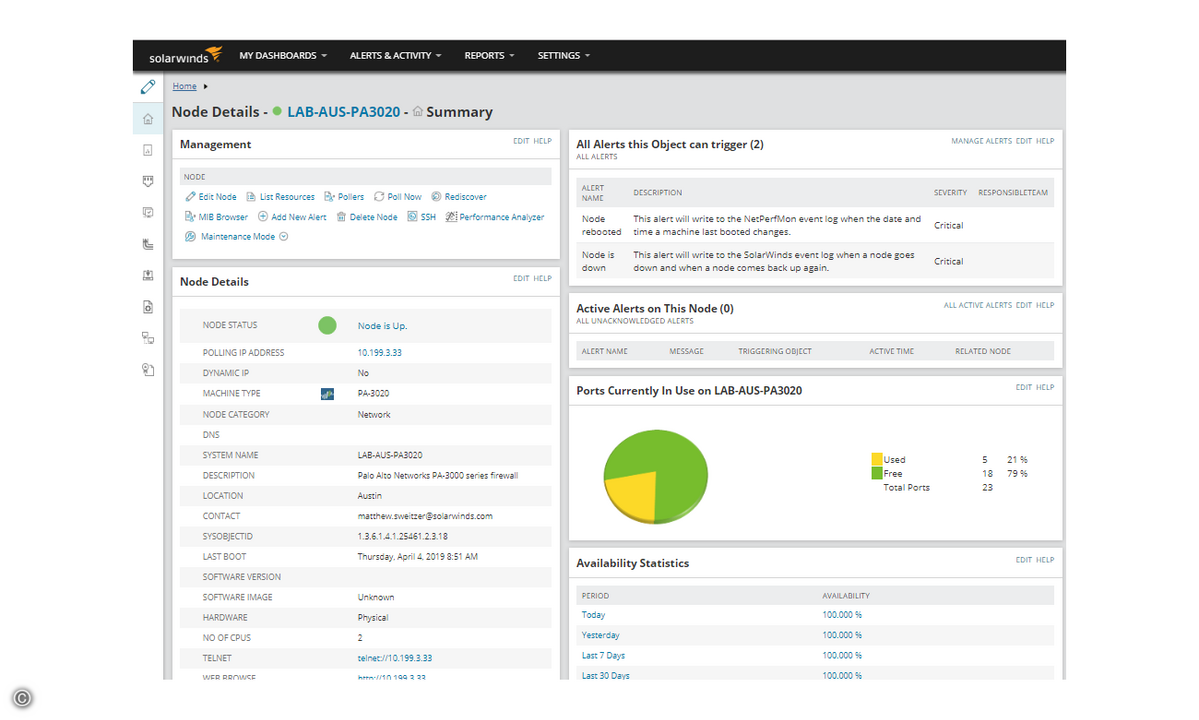Open the Alerts & Activity dropdown menu

pos(395,56)
